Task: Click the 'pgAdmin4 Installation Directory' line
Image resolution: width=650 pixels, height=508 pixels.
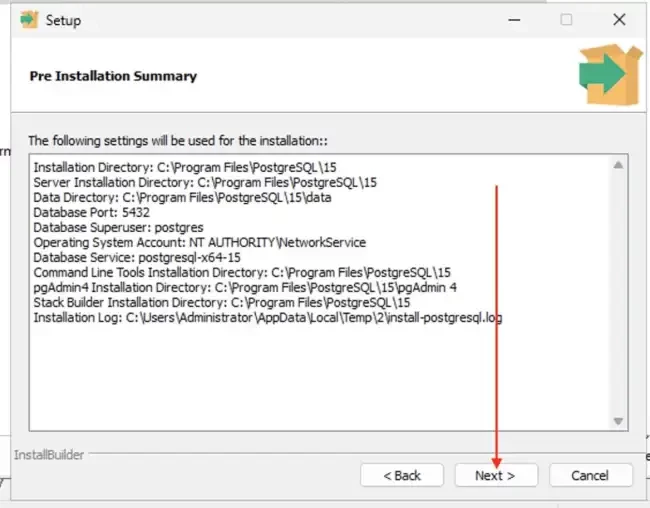Action: [245, 287]
